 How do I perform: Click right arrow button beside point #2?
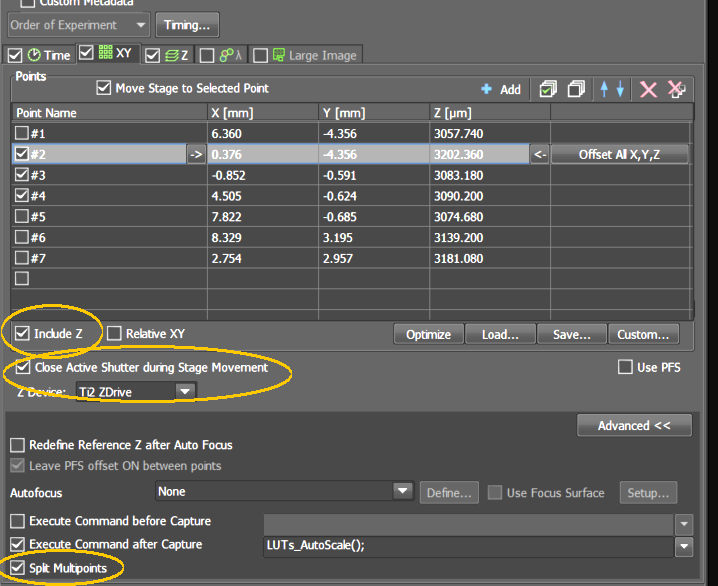point(196,154)
